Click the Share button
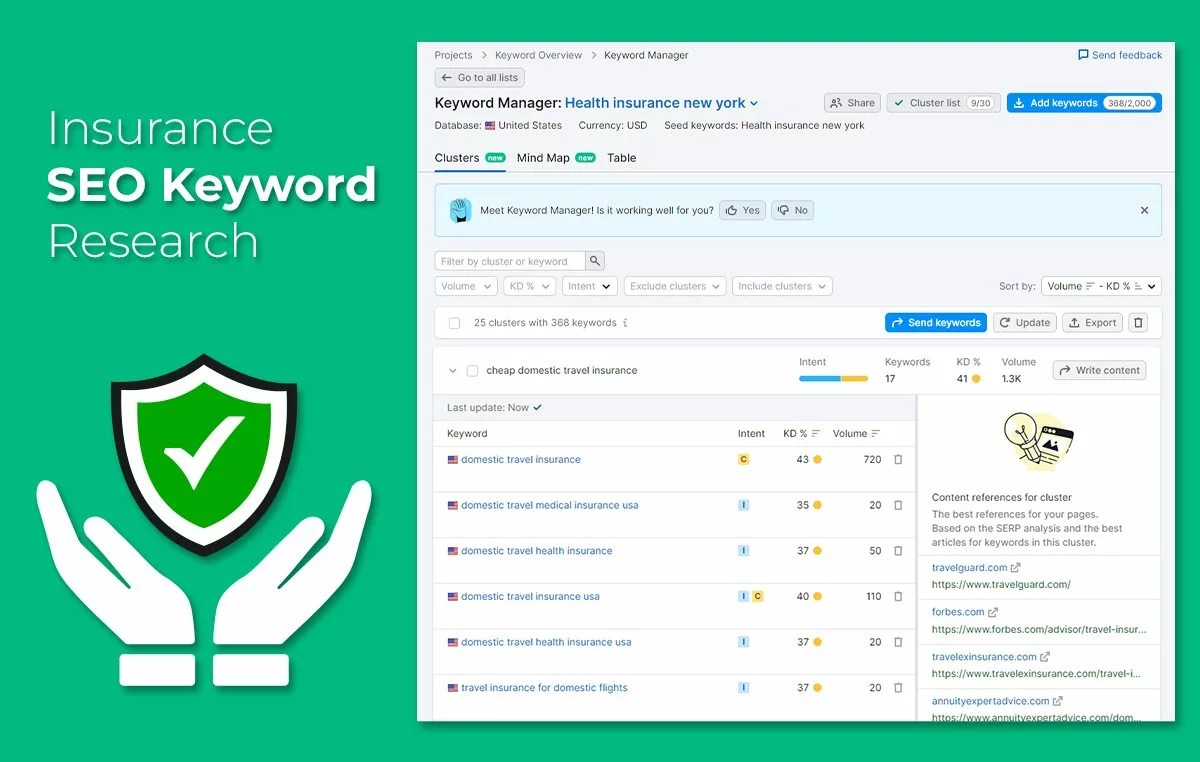 pyautogui.click(x=852, y=103)
